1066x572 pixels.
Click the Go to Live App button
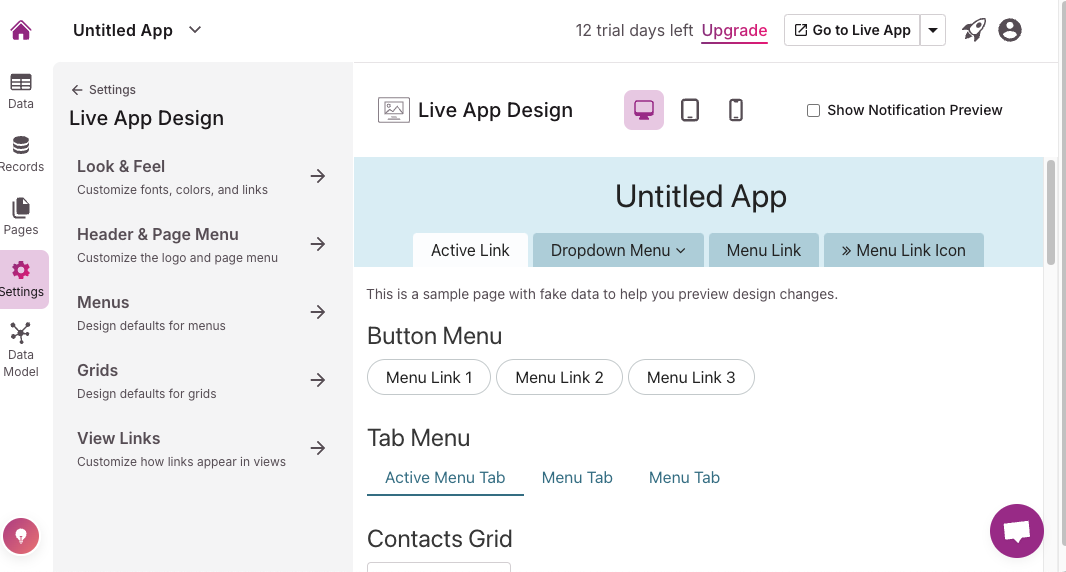click(852, 30)
